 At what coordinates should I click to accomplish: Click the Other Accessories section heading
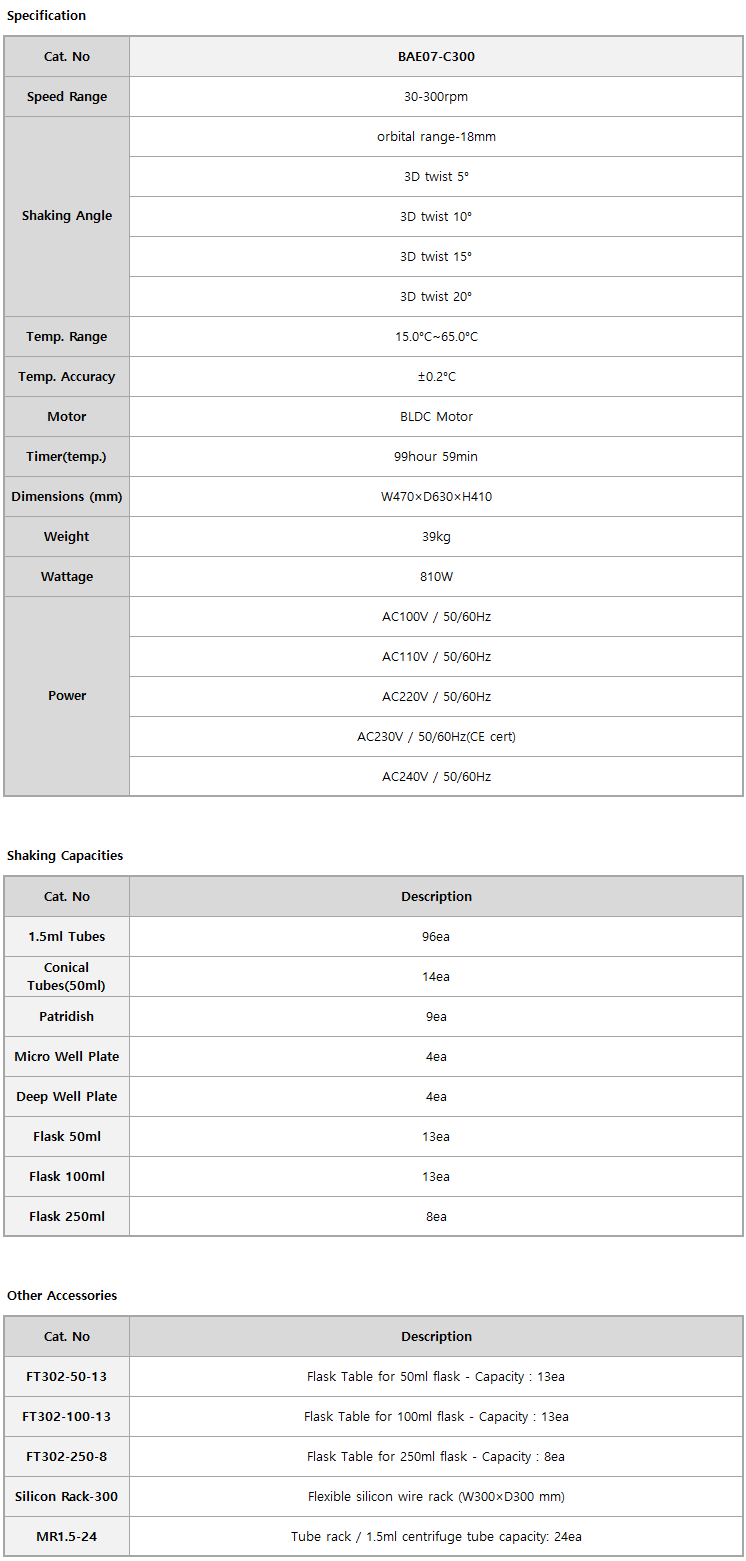[x=62, y=1296]
